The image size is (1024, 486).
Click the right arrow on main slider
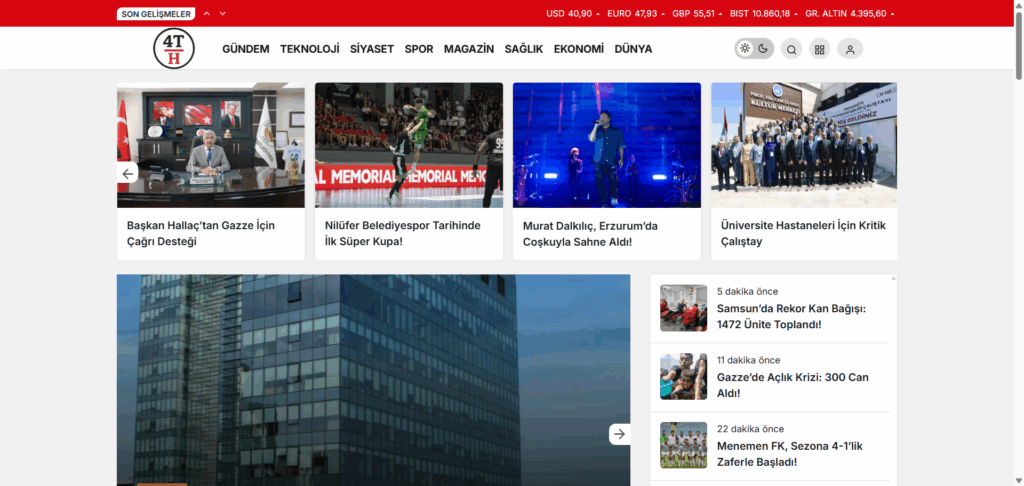[x=619, y=434]
